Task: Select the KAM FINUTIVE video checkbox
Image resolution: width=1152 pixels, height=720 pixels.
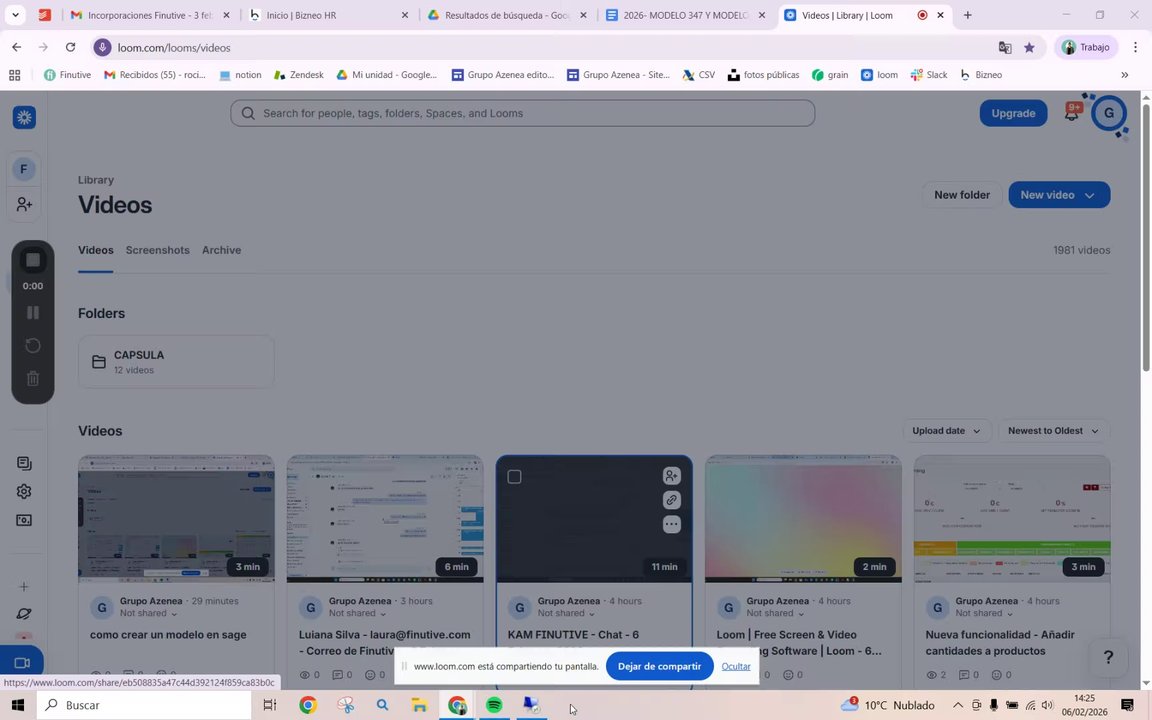Action: point(514,477)
